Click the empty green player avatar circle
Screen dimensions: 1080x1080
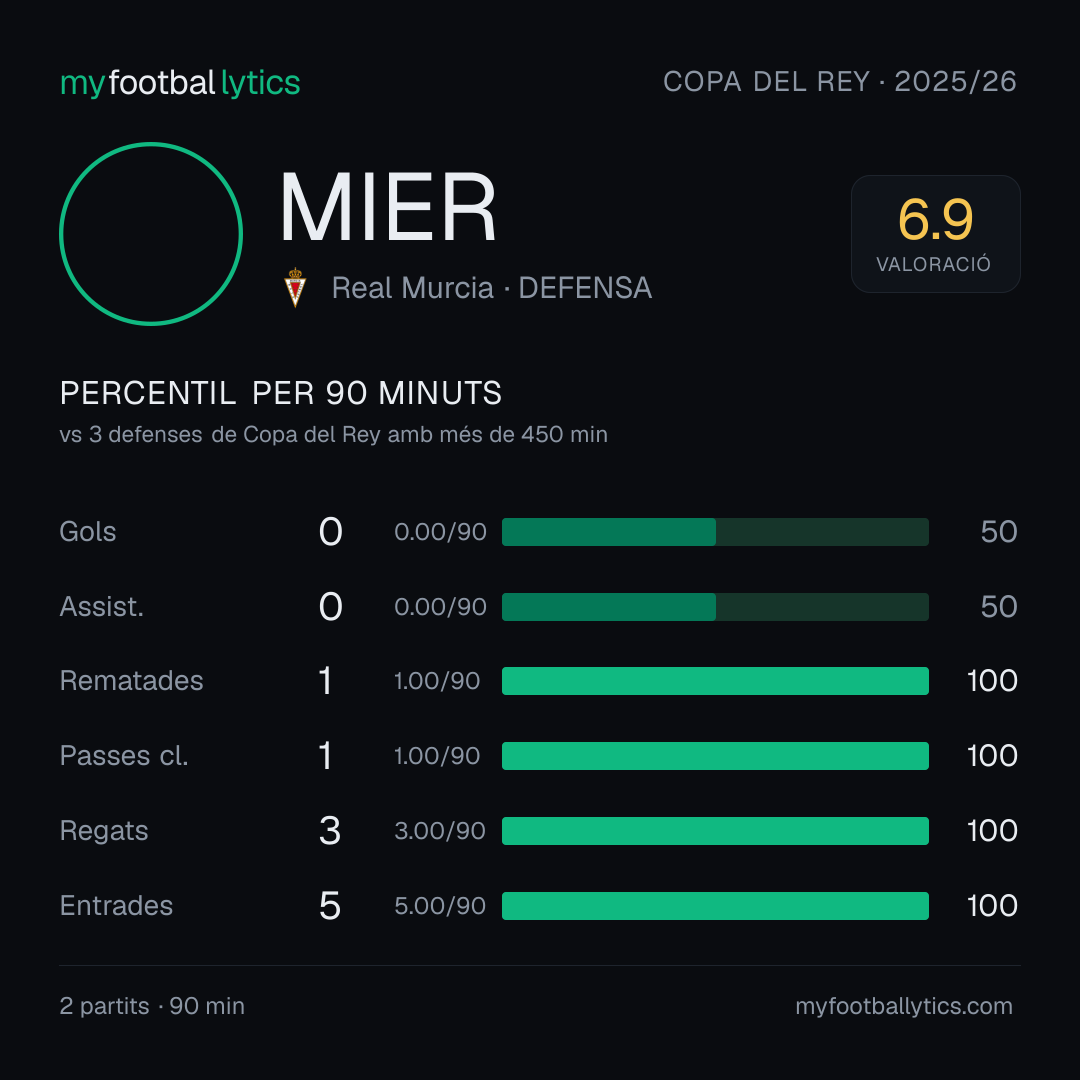151,234
